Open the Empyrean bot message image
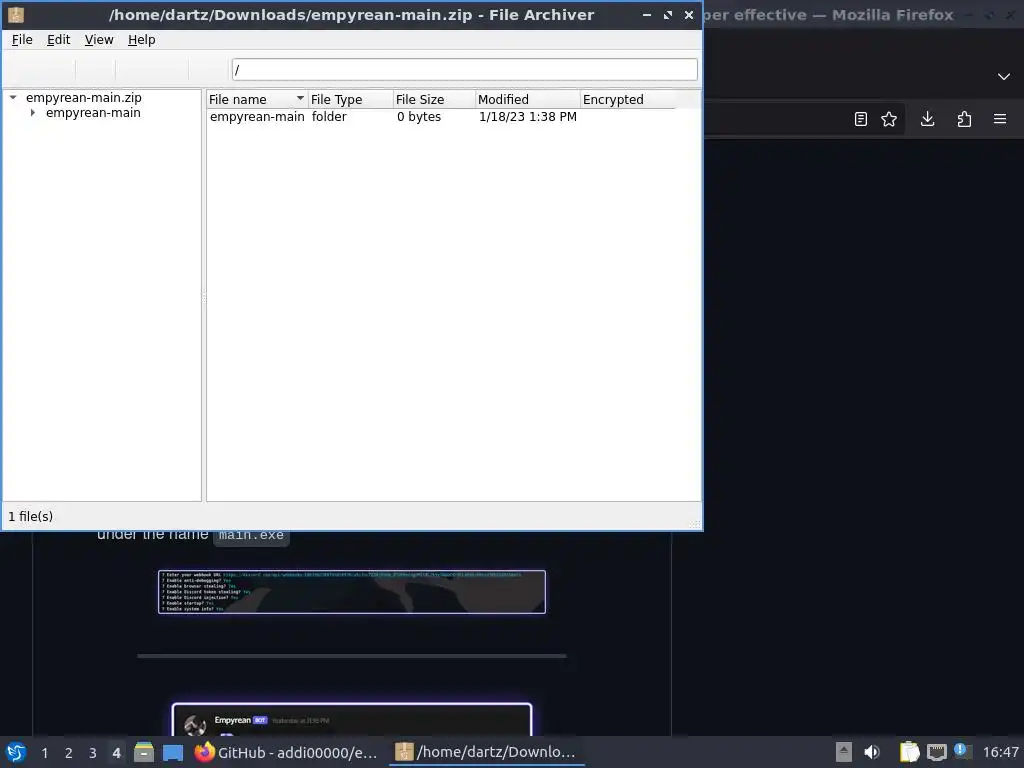The height and width of the screenshot is (768, 1024). click(351, 720)
